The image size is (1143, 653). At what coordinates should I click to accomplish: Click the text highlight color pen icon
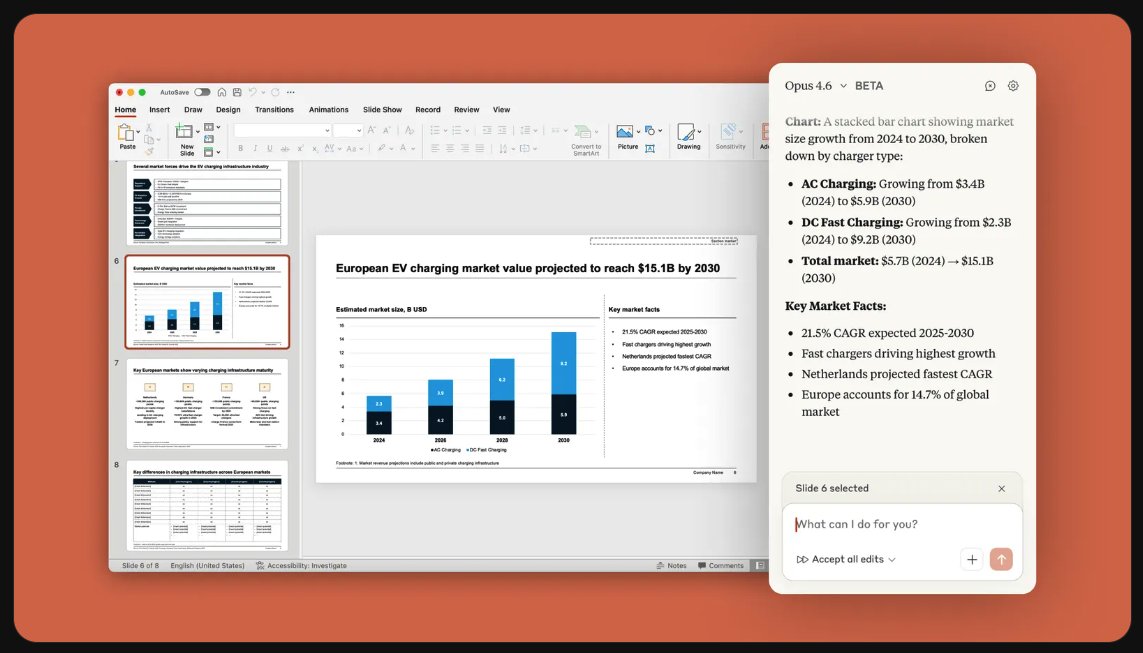(381, 148)
